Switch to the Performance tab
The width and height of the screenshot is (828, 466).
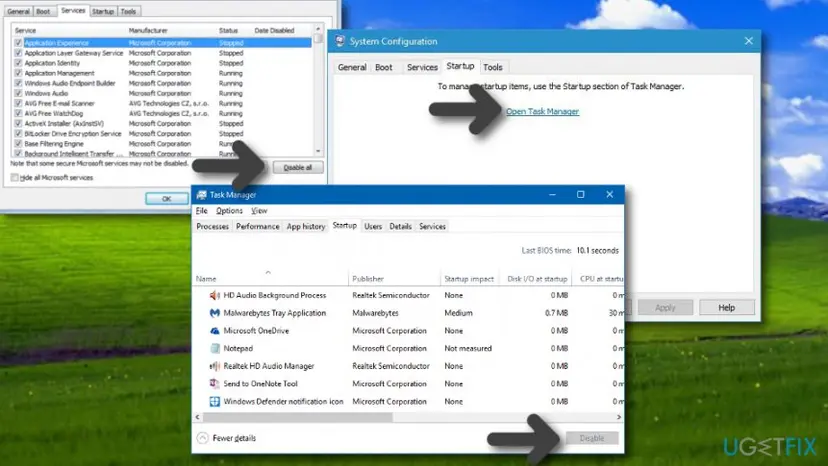[x=258, y=226]
